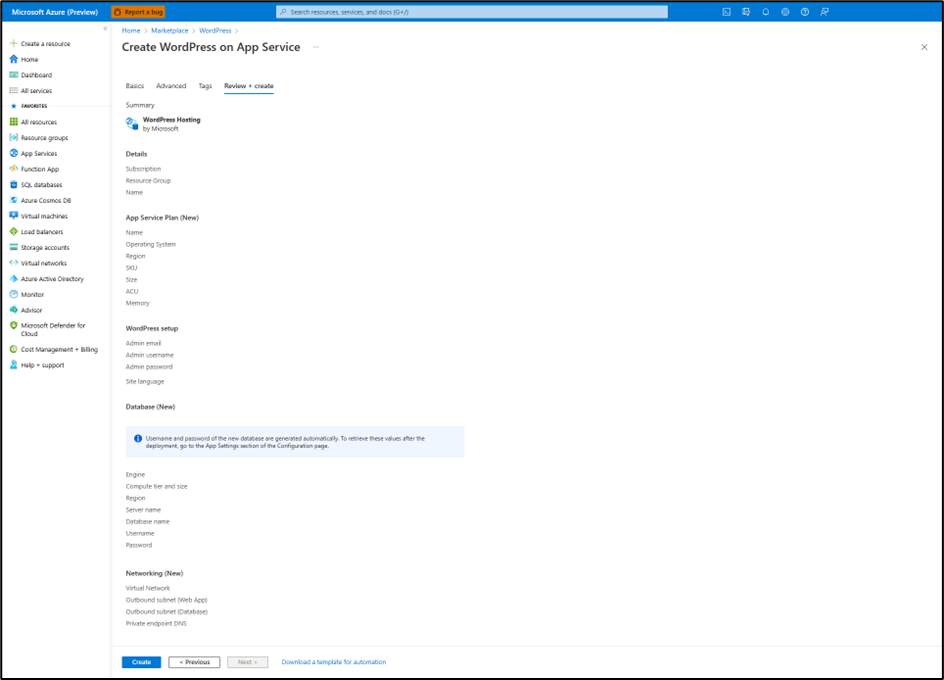Click the Function App lightning icon
Screen dimensions: 944x680
point(14,169)
